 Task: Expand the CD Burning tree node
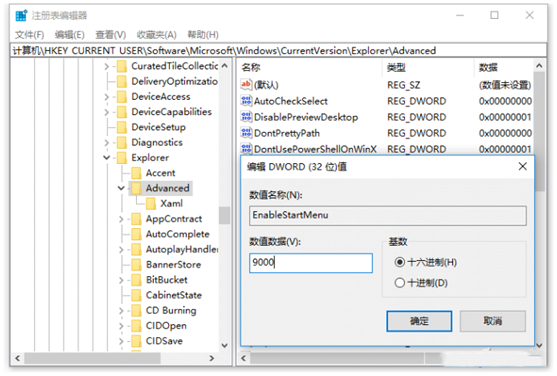point(121,311)
